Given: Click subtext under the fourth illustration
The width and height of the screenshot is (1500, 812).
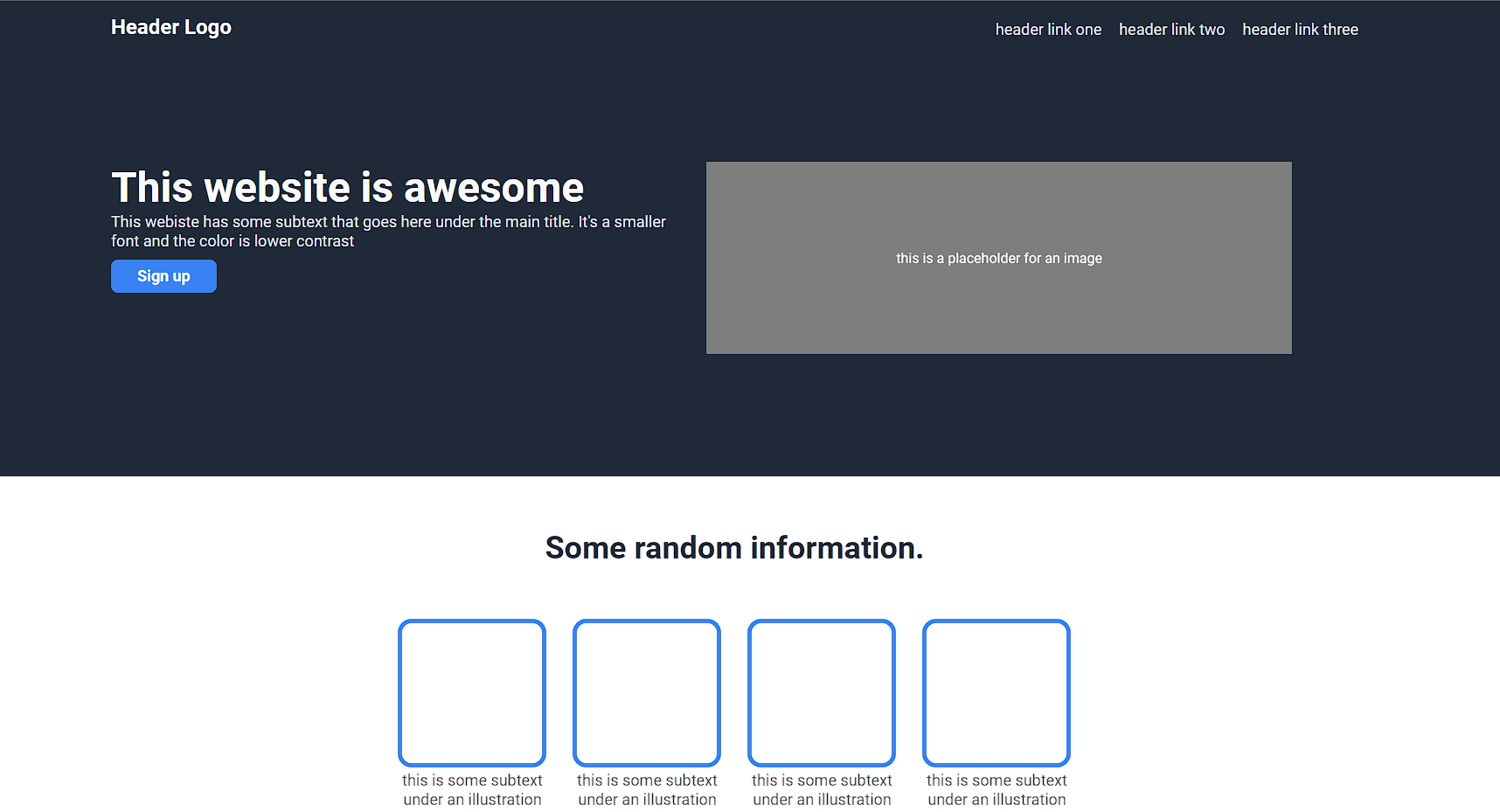Looking at the screenshot, I should tap(996, 789).
